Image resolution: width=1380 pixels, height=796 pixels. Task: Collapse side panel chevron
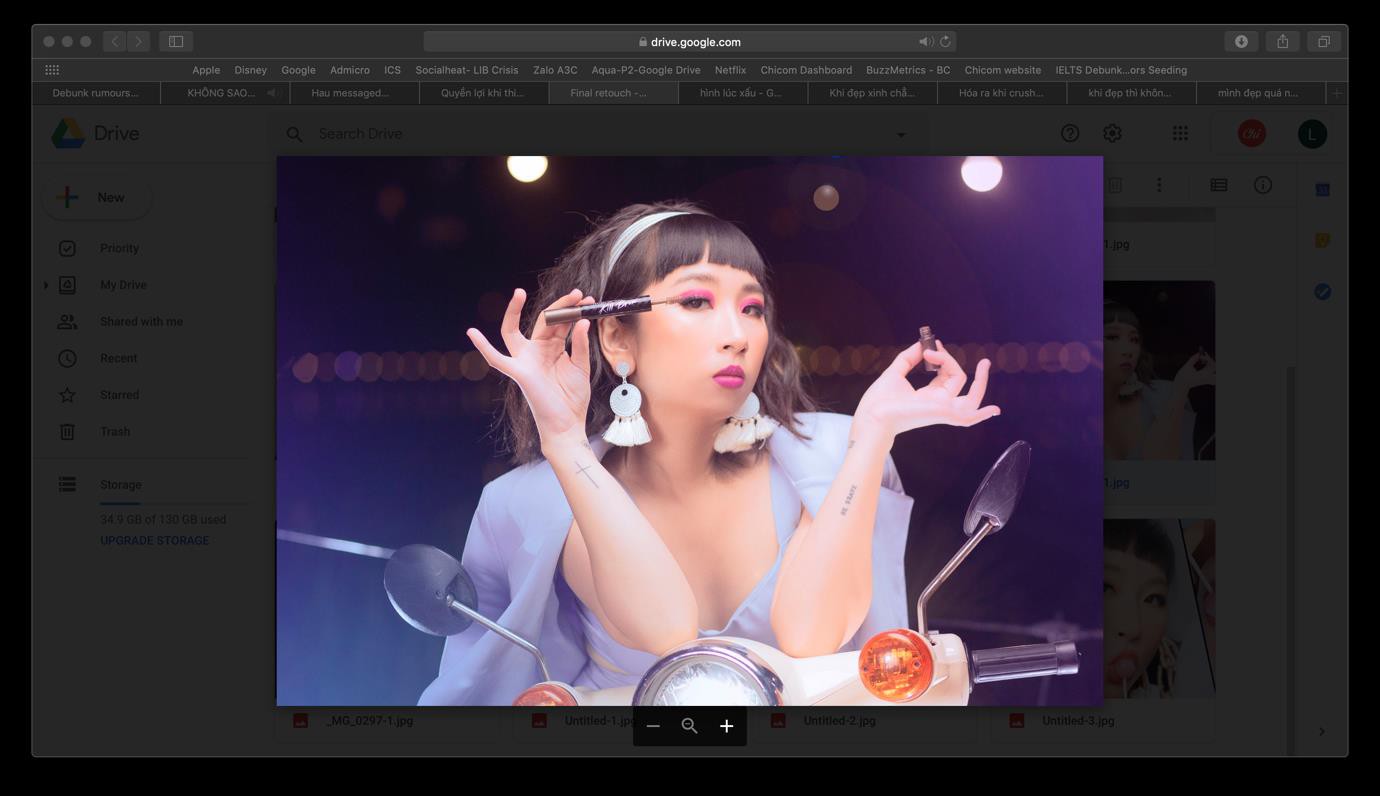(1322, 731)
